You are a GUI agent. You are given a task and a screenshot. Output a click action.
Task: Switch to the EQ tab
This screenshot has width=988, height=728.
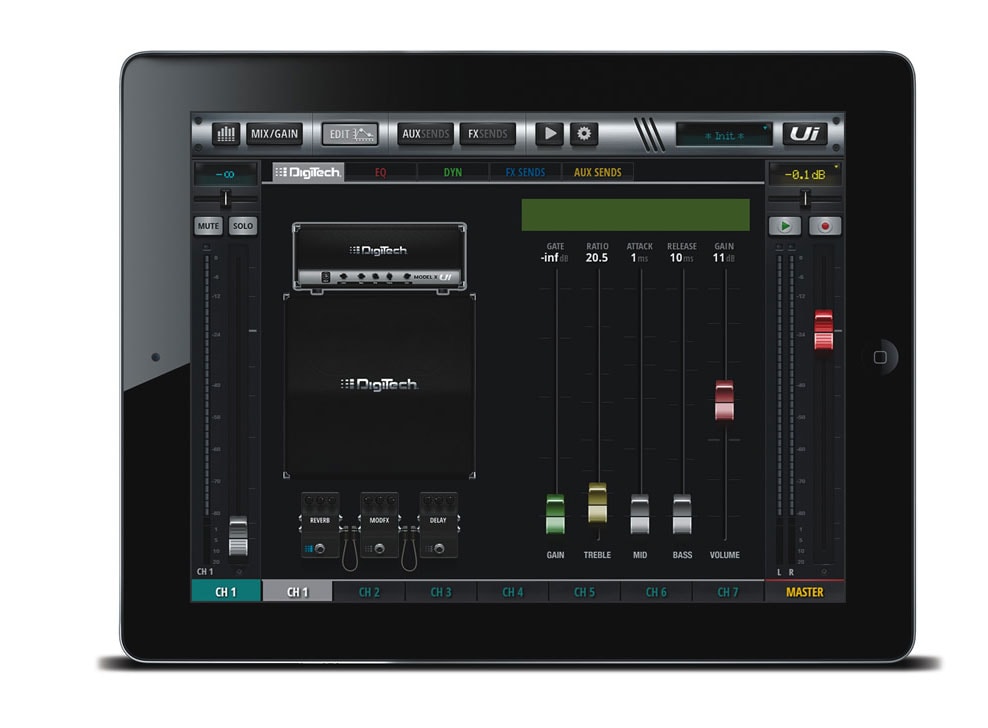click(381, 172)
